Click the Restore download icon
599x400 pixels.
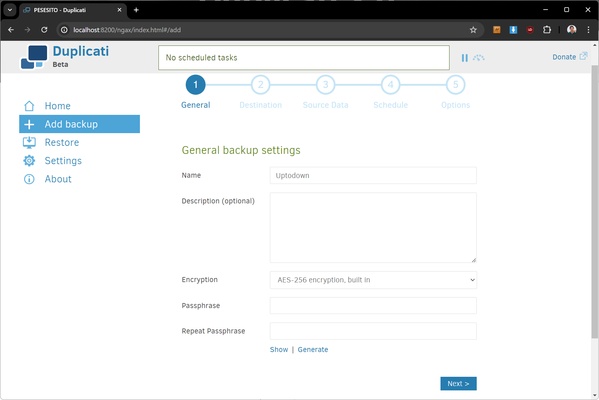pos(29,143)
